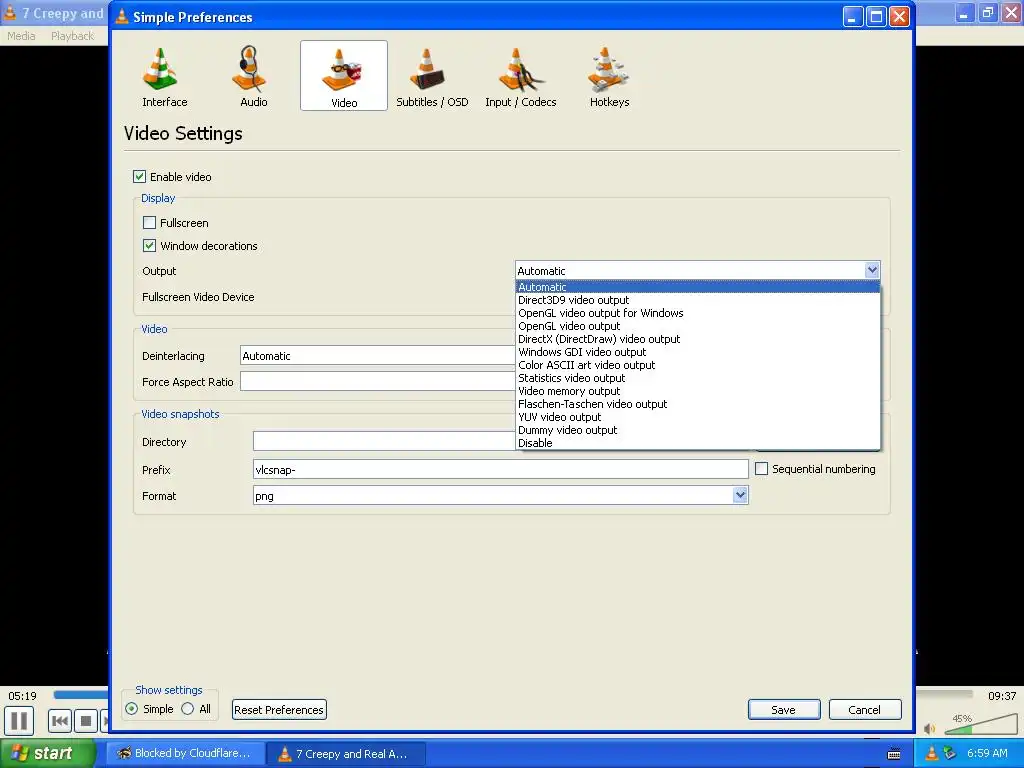Viewport: 1024px width, 768px height.
Task: Click the Force Aspect Ratio field
Action: pyautogui.click(x=377, y=381)
